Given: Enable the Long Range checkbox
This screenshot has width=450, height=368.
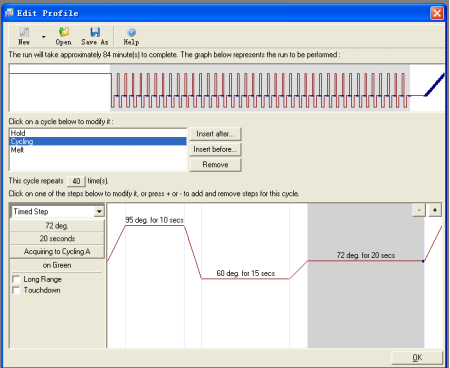Looking at the screenshot, I should (16, 279).
